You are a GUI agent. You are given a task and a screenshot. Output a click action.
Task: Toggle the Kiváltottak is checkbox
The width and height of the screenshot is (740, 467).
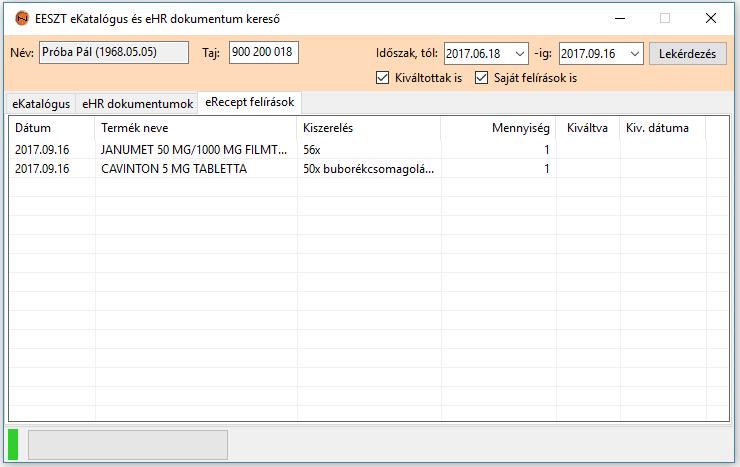(382, 78)
